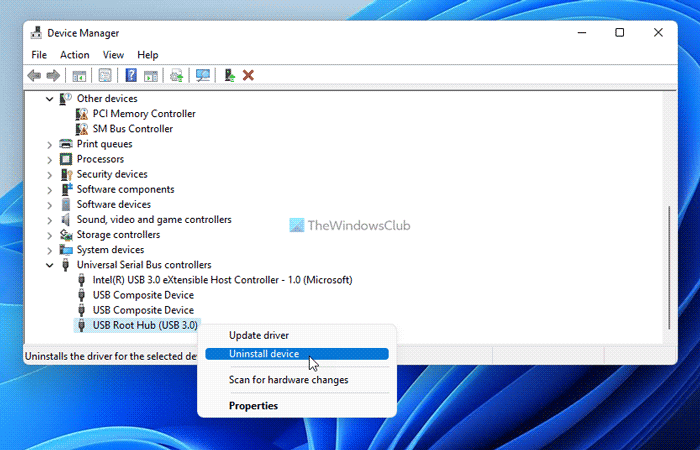700x450 pixels.
Task: Click the System devices folder icon
Action: coord(66,250)
